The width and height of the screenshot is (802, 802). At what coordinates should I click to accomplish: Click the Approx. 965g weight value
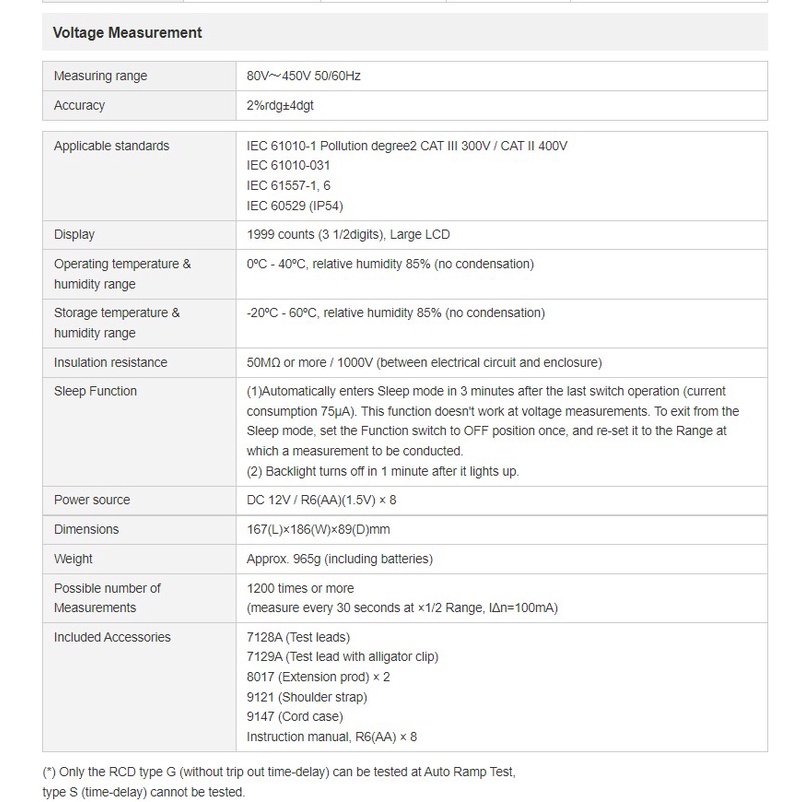(x=339, y=558)
